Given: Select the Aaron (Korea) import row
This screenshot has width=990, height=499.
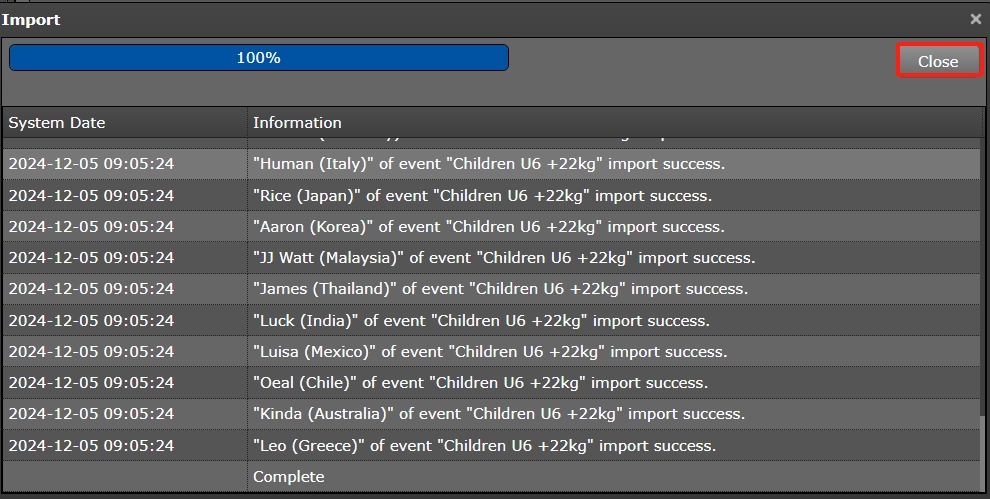Looking at the screenshot, I should point(489,227).
